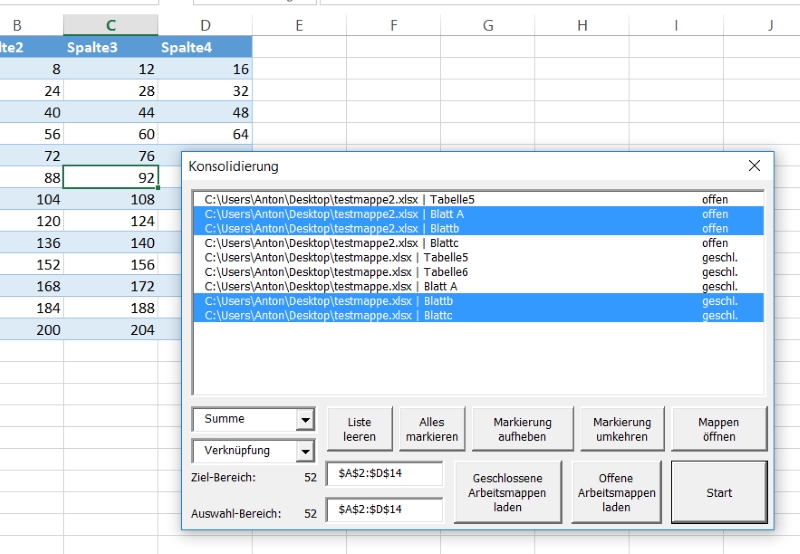Invert selection with Markierung umkehren

point(621,429)
